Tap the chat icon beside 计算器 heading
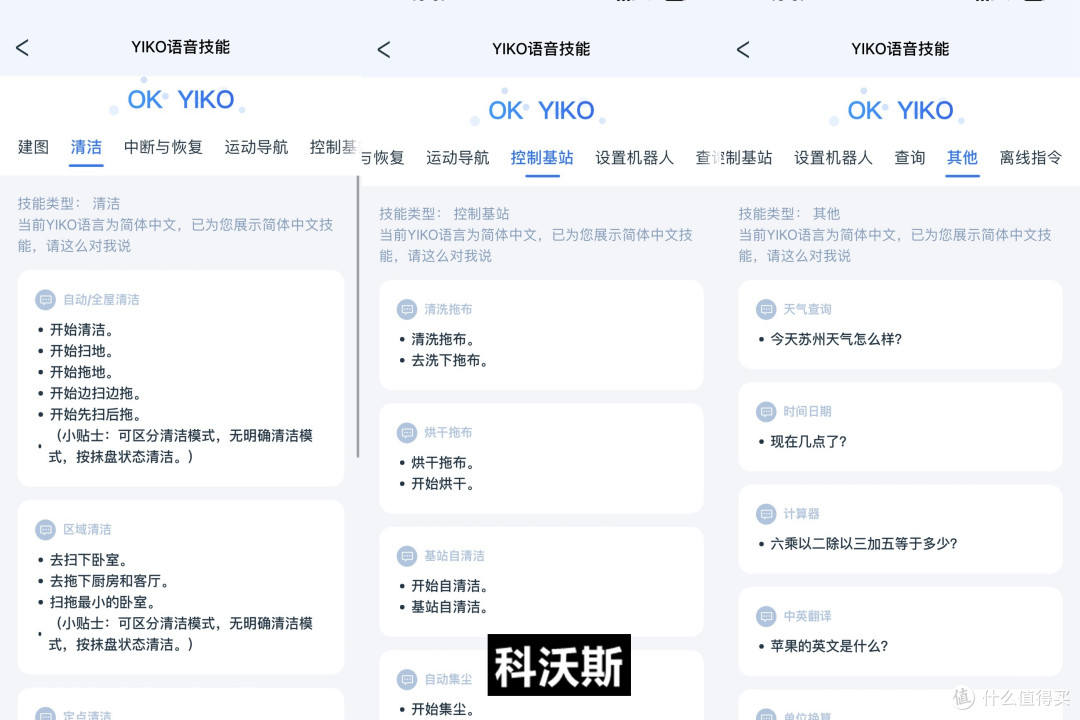Viewport: 1080px width, 720px height. 766,514
